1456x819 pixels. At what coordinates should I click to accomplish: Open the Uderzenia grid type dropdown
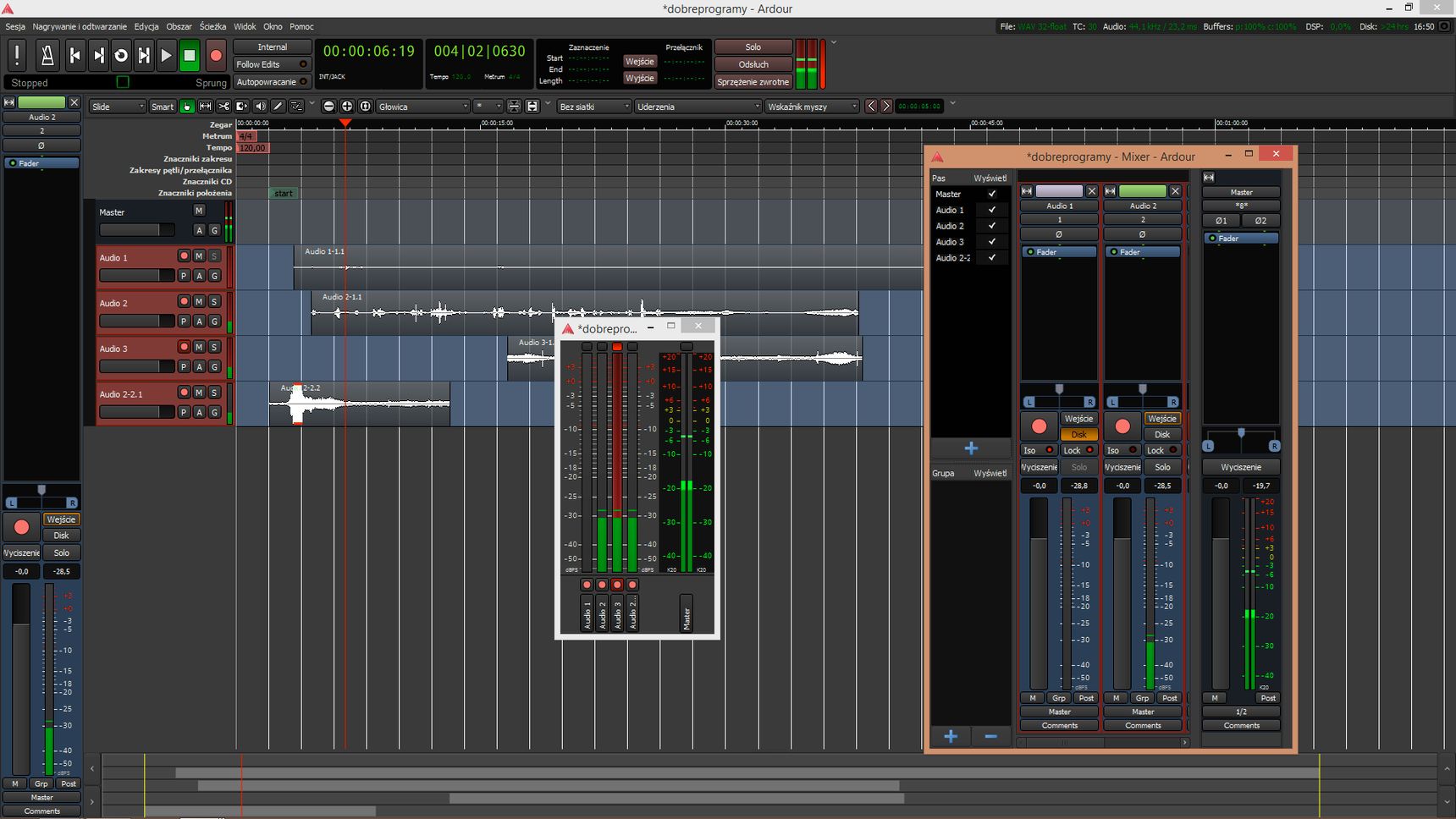[x=698, y=107]
